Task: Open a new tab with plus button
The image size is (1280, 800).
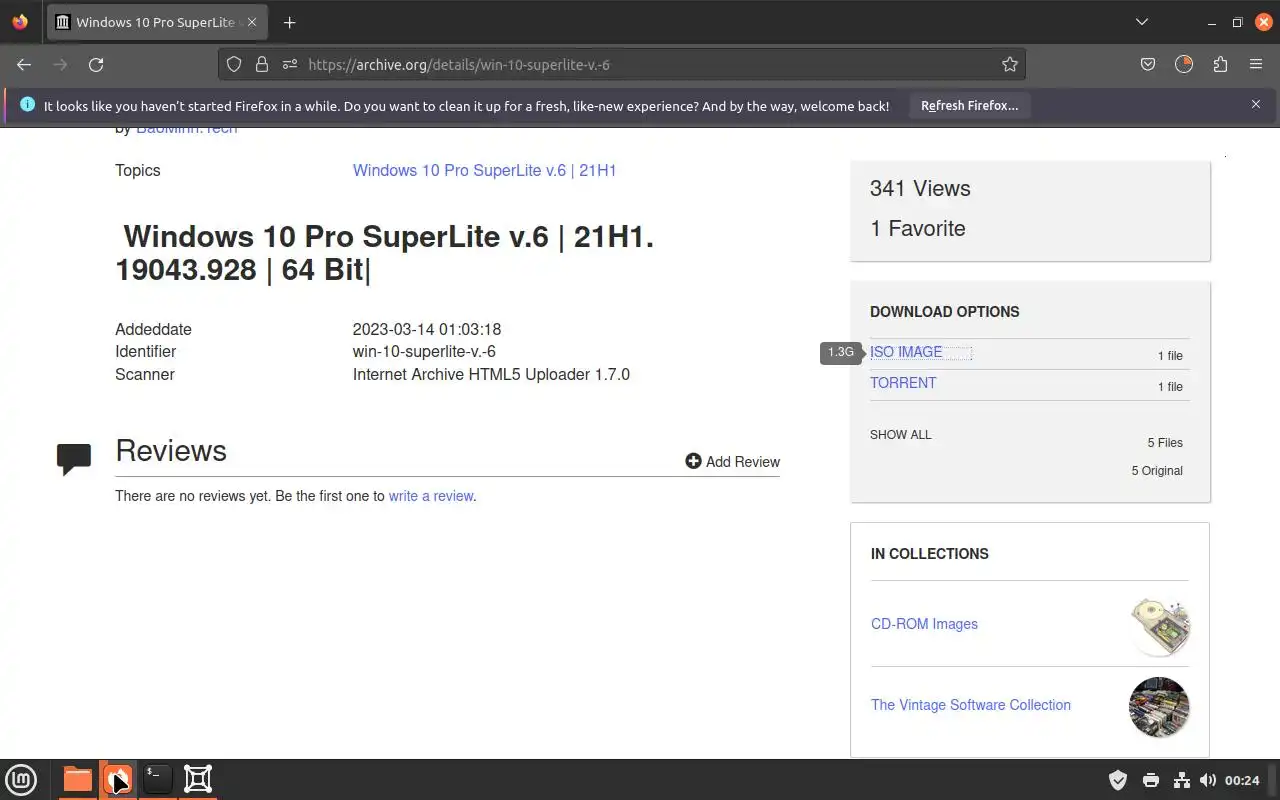Action: pyautogui.click(x=289, y=22)
